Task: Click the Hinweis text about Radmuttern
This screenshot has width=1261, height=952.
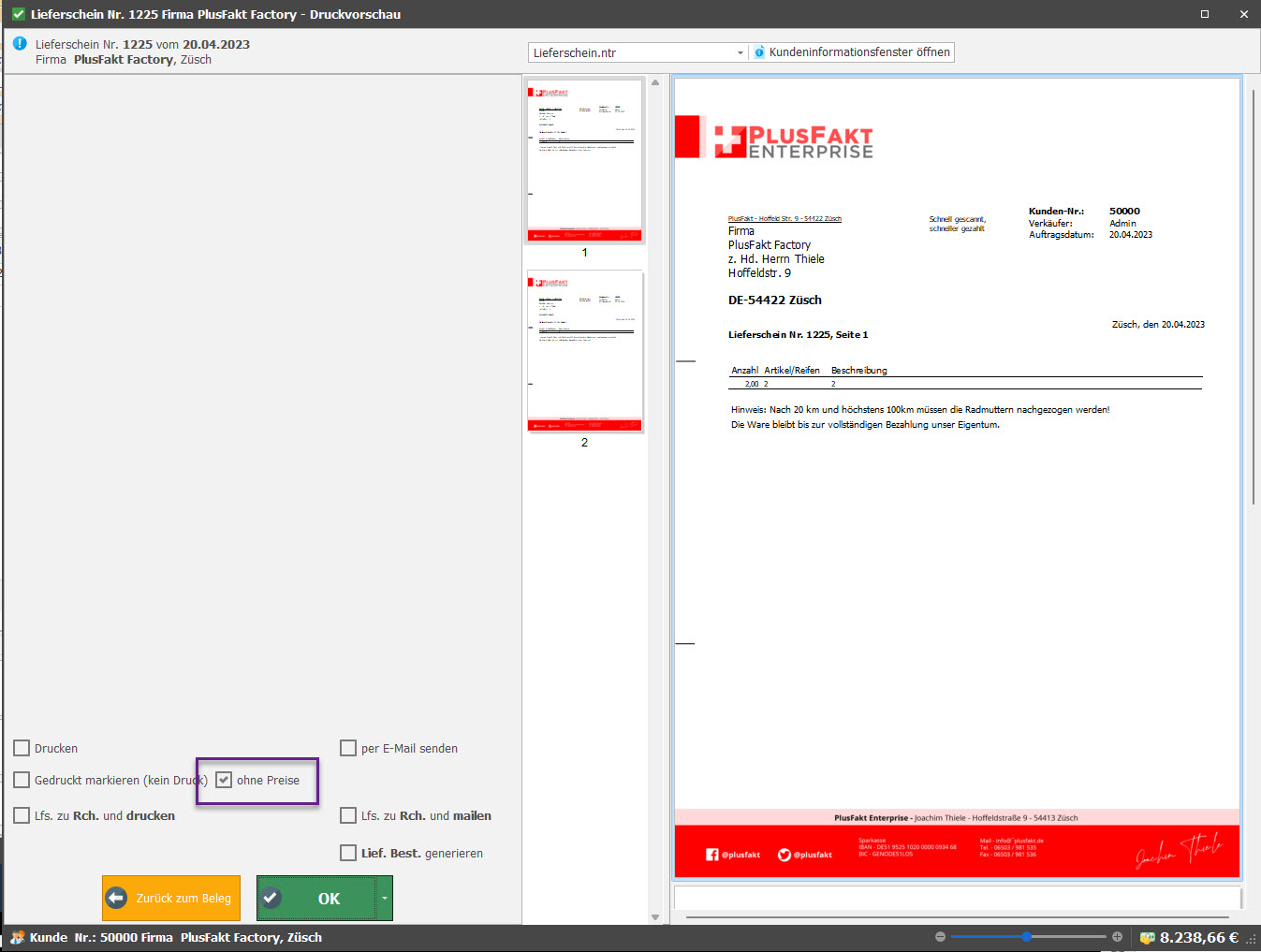Action: pos(920,410)
